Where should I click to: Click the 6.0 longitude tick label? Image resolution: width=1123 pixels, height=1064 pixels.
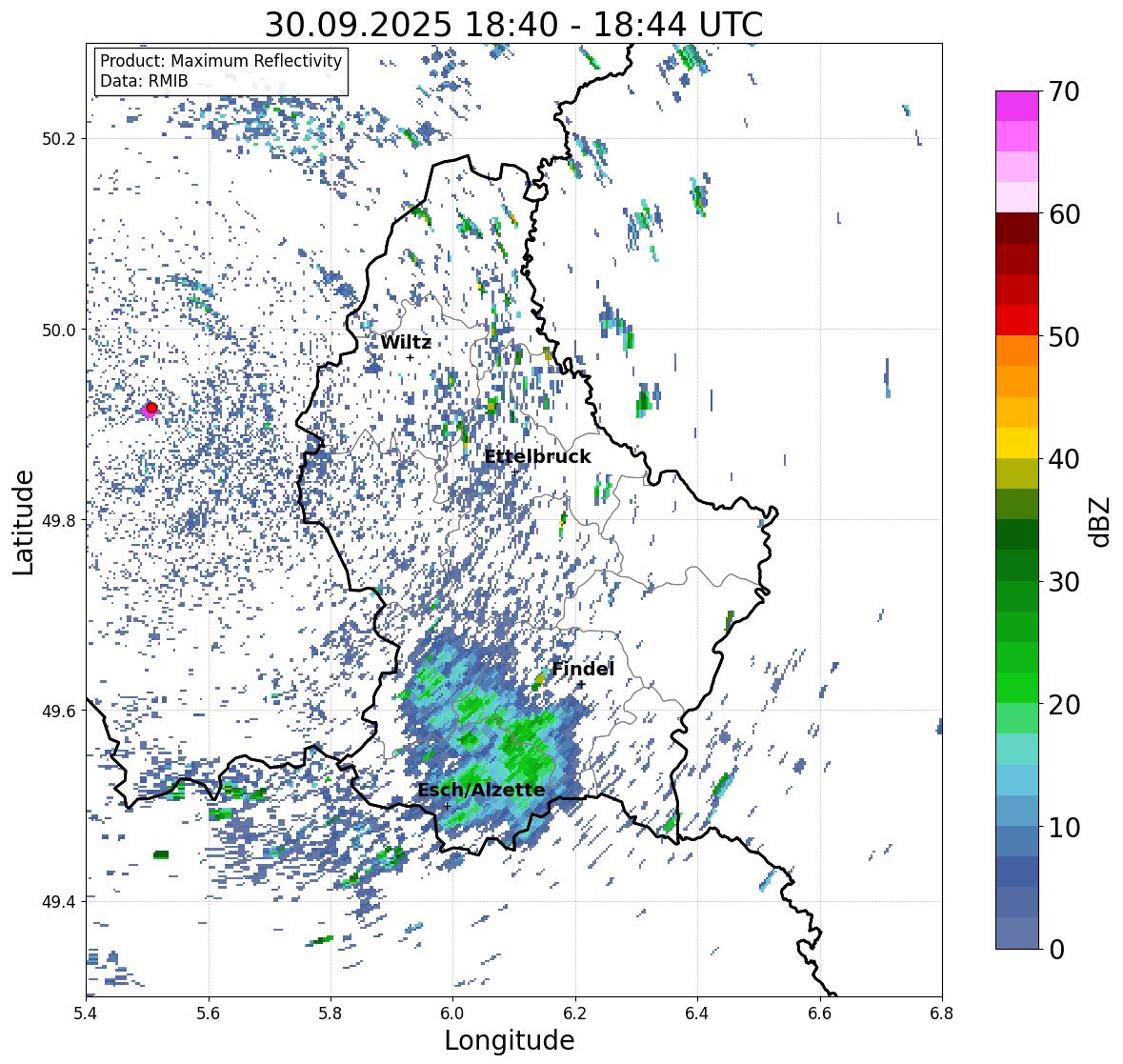452,1013
